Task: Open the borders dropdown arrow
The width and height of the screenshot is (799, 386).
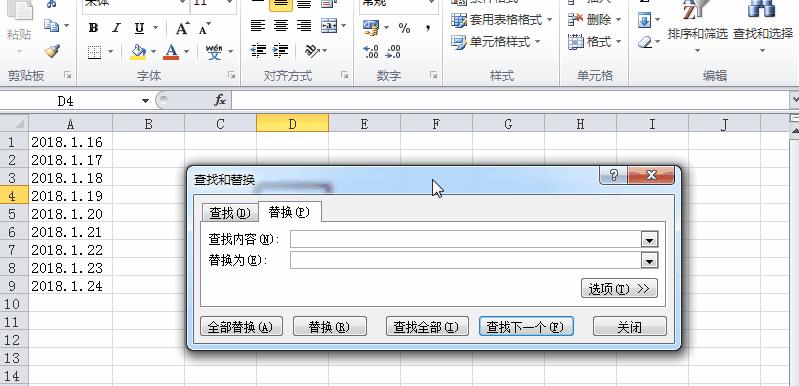Action: (110, 52)
